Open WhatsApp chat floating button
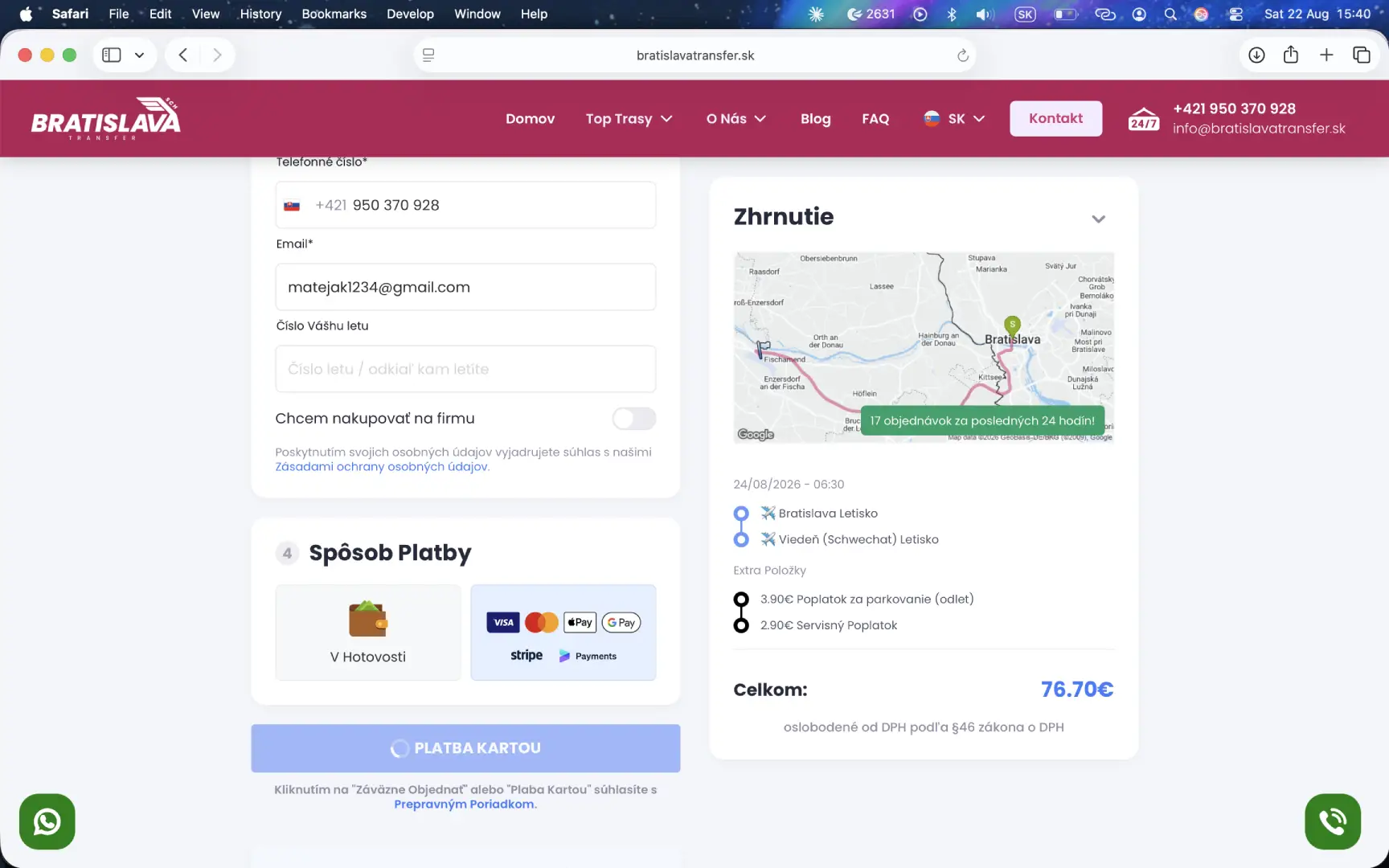1389x868 pixels. (x=47, y=821)
